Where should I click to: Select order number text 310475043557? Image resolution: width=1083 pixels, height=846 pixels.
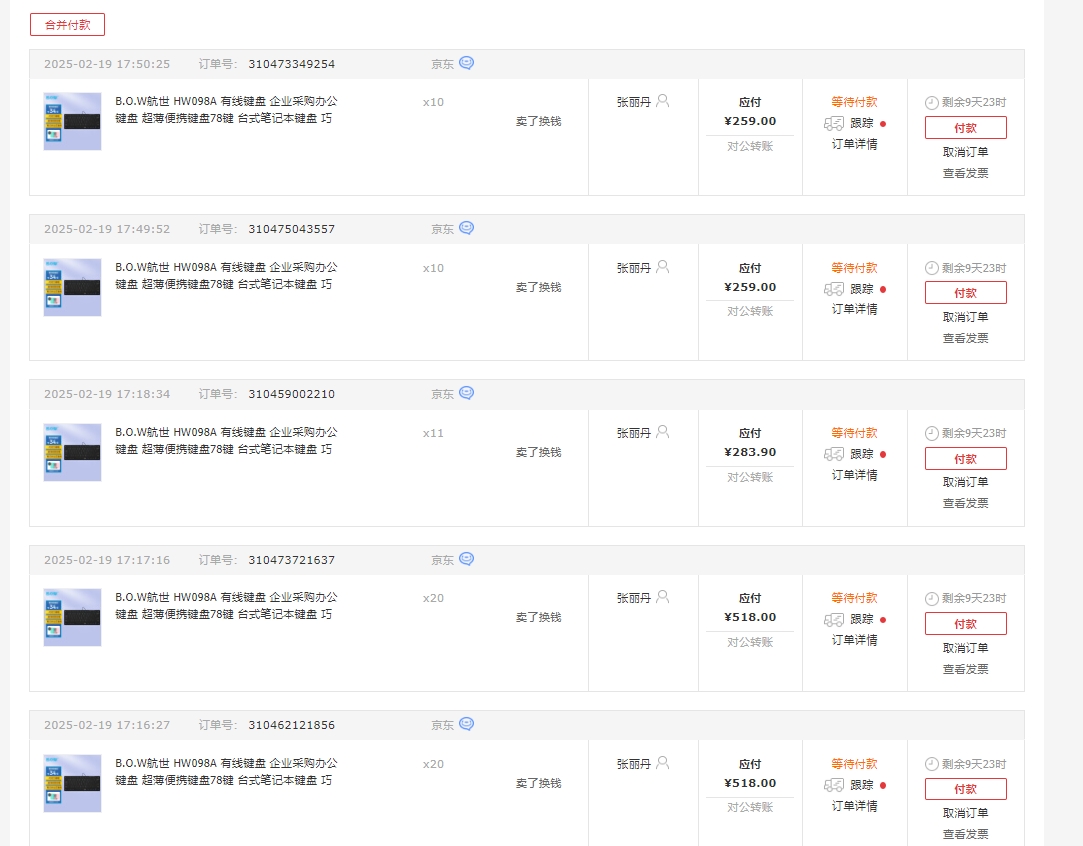tap(291, 229)
